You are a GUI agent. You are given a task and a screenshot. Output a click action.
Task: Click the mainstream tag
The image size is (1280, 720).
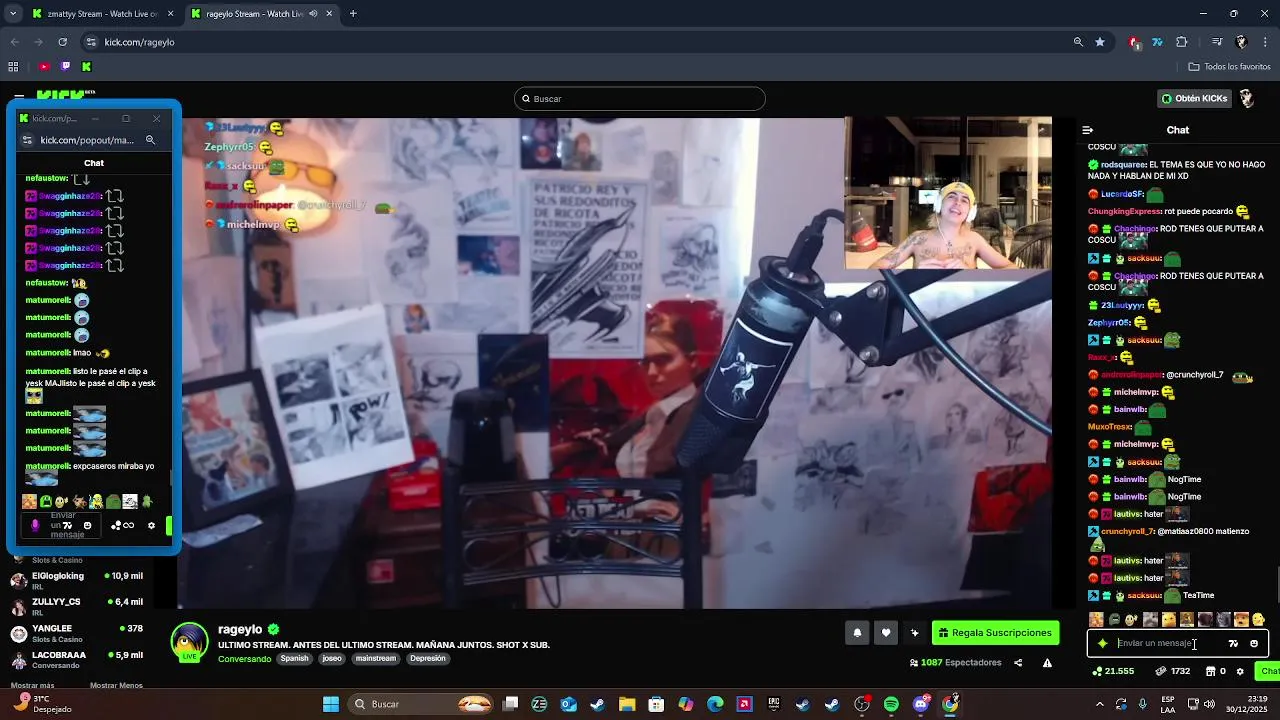[376, 658]
